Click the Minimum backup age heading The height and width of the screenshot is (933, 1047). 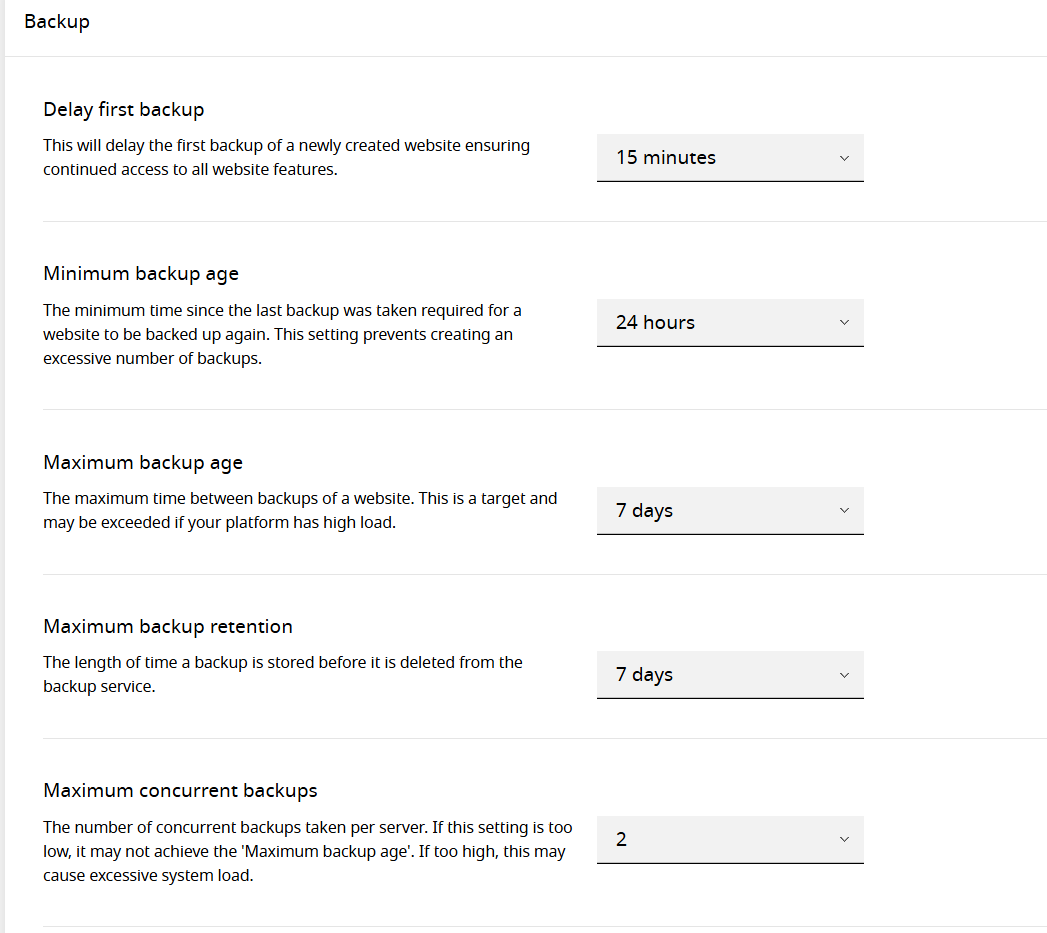click(141, 273)
